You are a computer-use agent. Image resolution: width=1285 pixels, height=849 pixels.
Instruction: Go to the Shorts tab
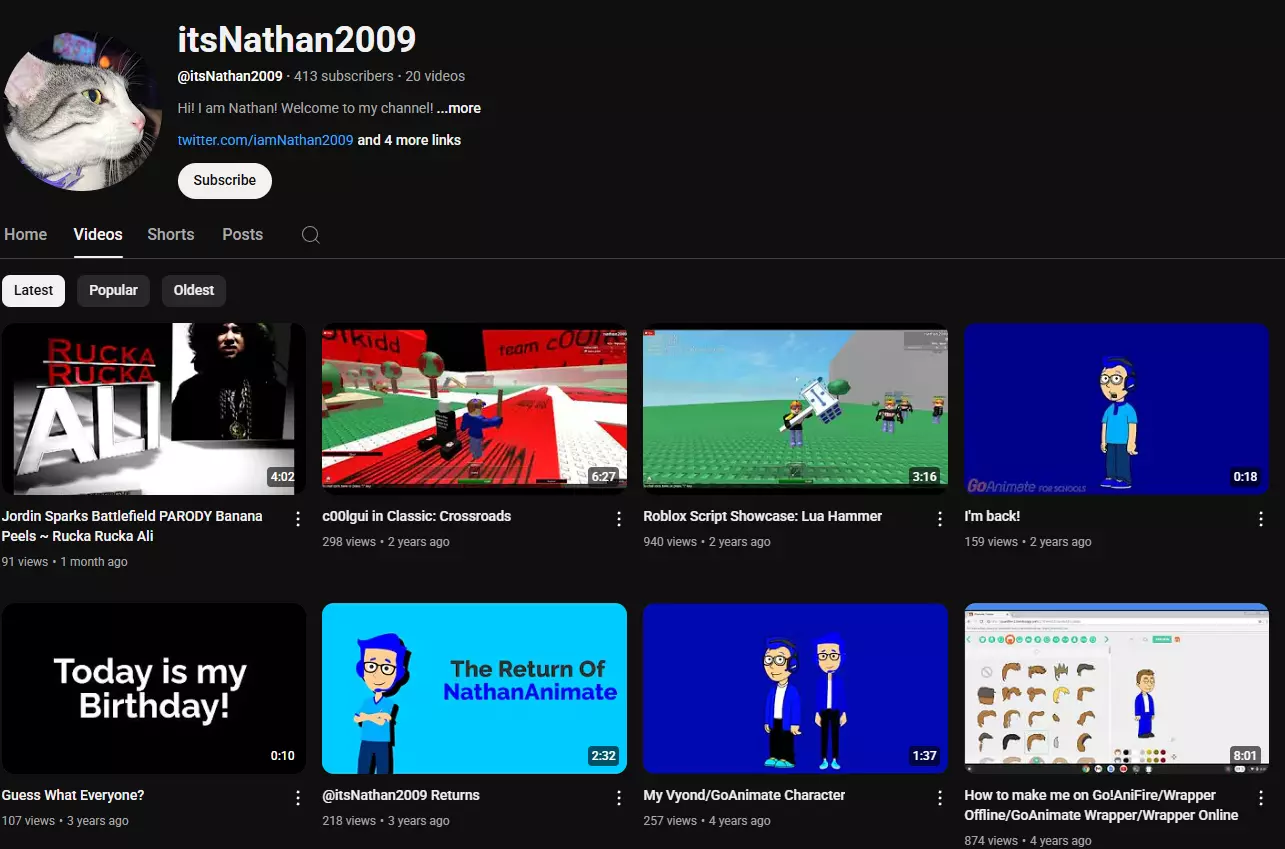pos(171,234)
